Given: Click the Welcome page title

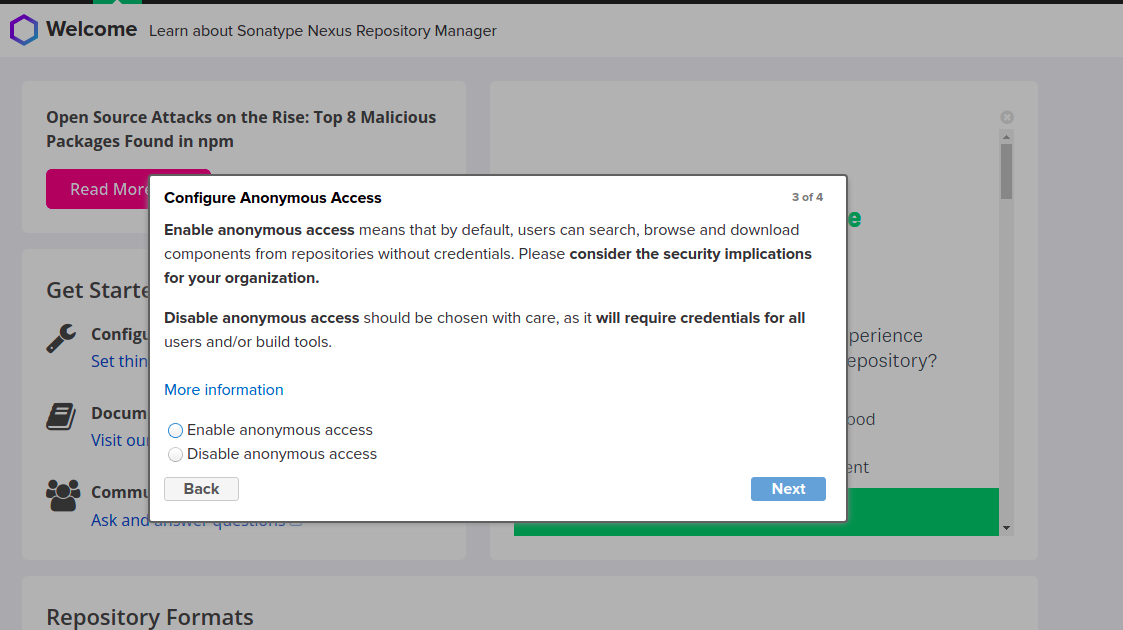Looking at the screenshot, I should (92, 29).
